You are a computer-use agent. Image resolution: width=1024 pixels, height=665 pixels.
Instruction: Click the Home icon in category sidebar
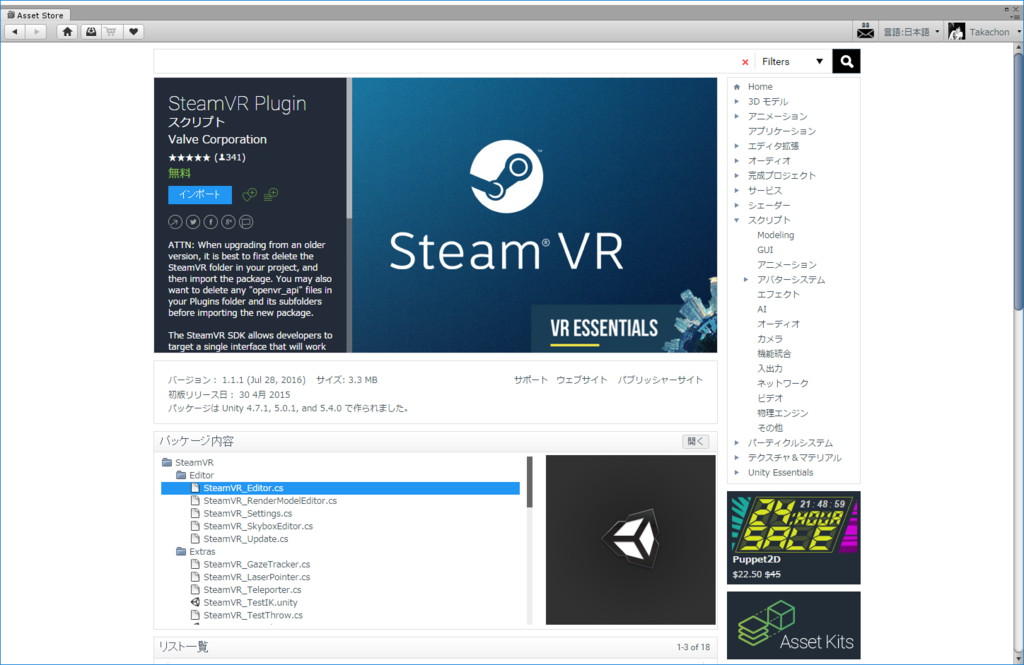tap(737, 87)
